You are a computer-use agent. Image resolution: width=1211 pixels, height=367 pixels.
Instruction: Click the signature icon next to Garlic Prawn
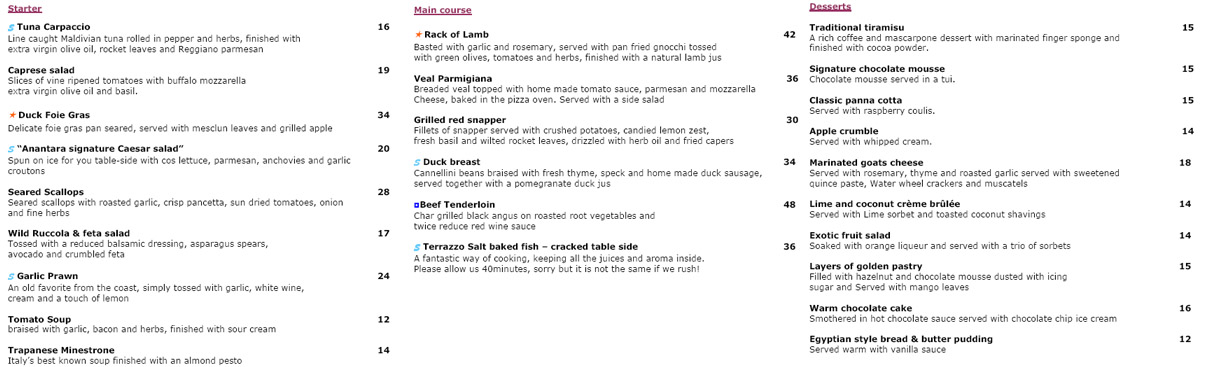[11, 277]
